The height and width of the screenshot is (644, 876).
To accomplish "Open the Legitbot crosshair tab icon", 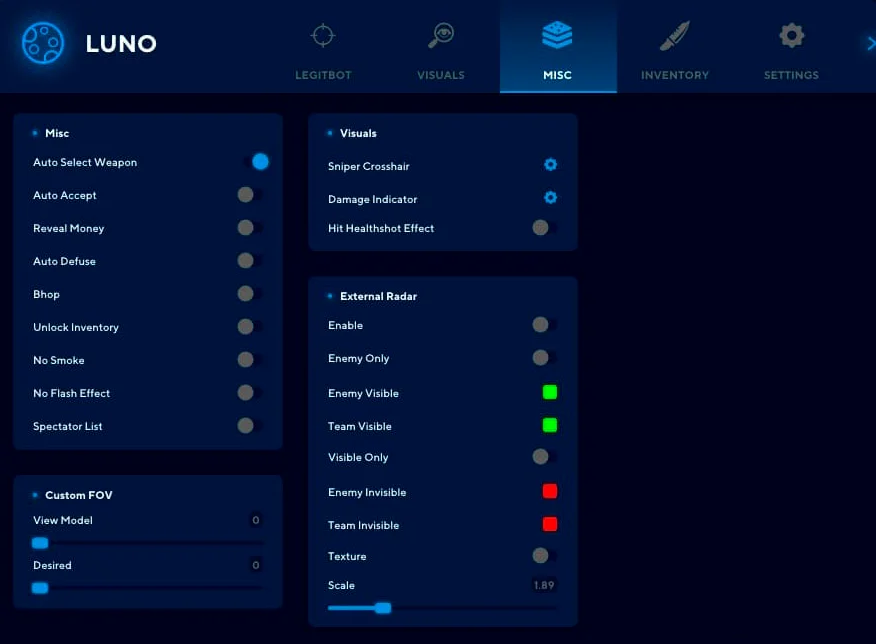I will point(322,37).
